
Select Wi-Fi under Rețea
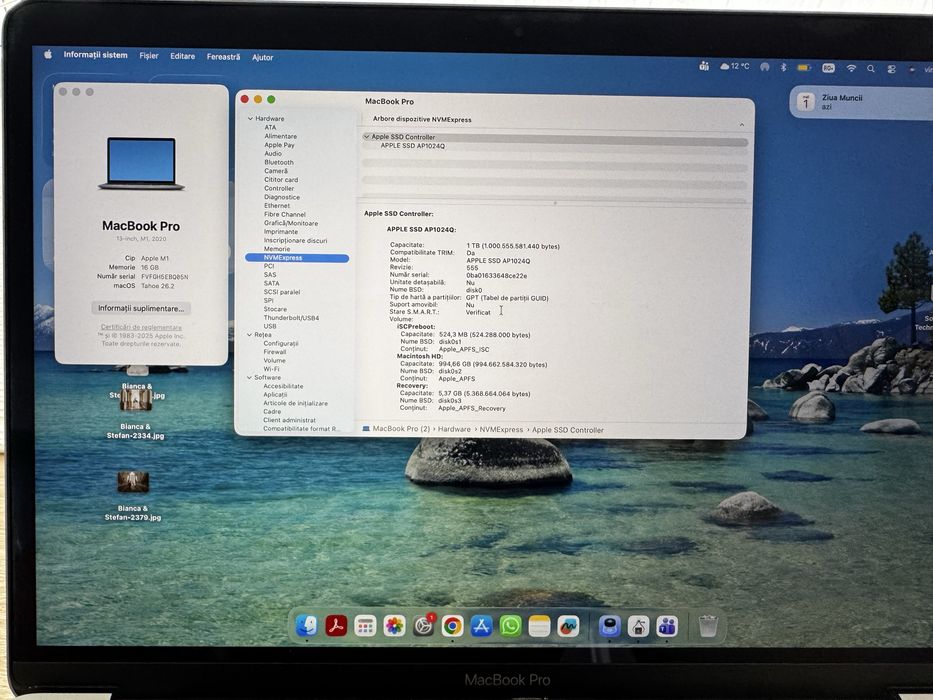[x=271, y=369]
